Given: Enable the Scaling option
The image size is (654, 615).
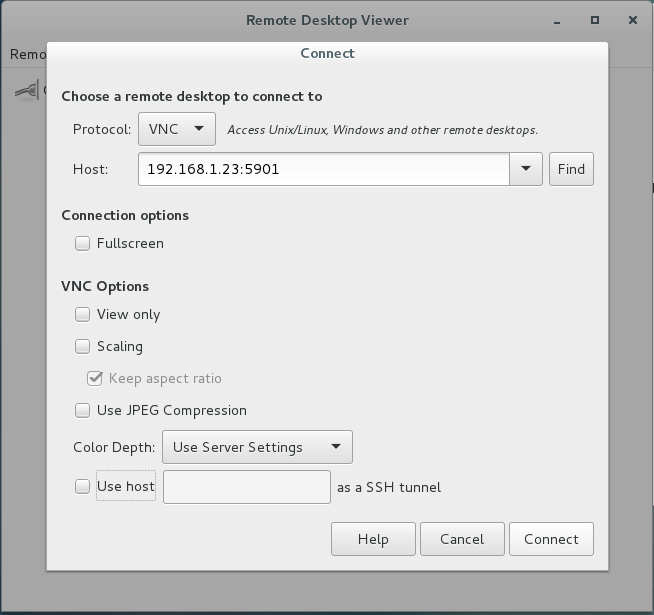Looking at the screenshot, I should pos(82,346).
